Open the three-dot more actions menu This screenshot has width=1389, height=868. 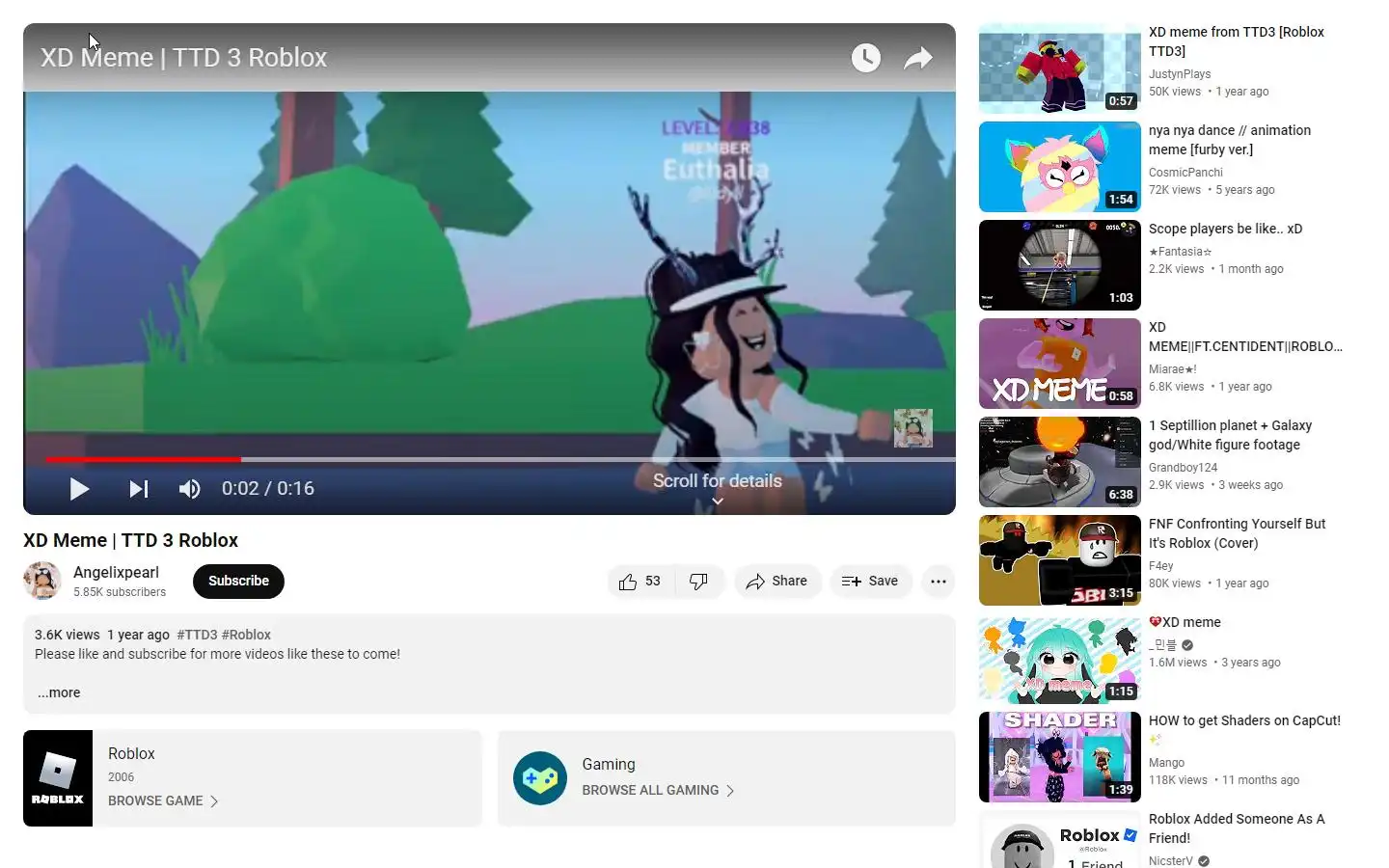click(x=938, y=581)
